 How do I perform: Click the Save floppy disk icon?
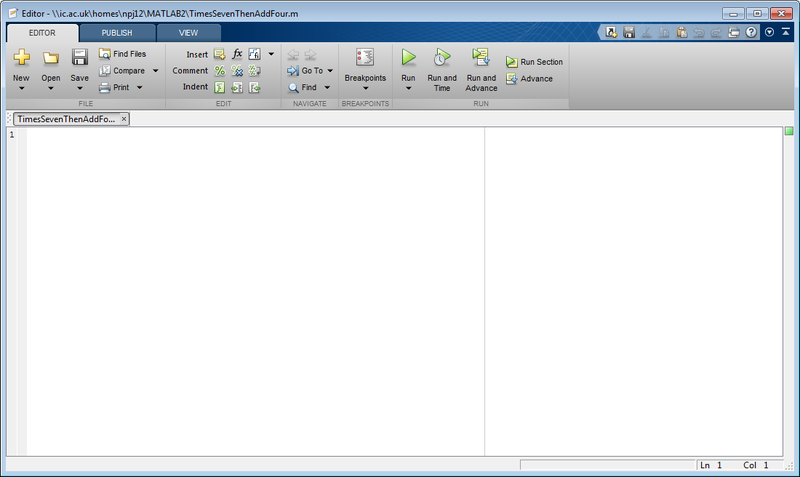click(80, 57)
